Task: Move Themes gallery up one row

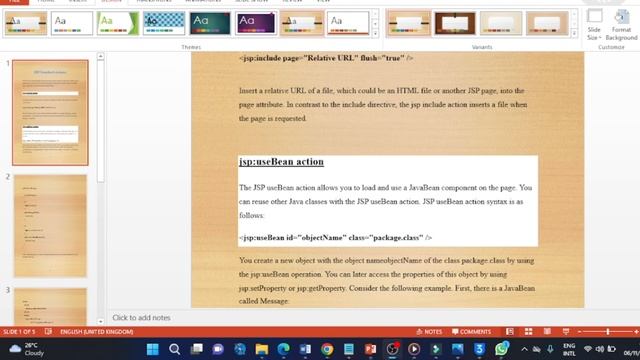Action: tap(375, 15)
